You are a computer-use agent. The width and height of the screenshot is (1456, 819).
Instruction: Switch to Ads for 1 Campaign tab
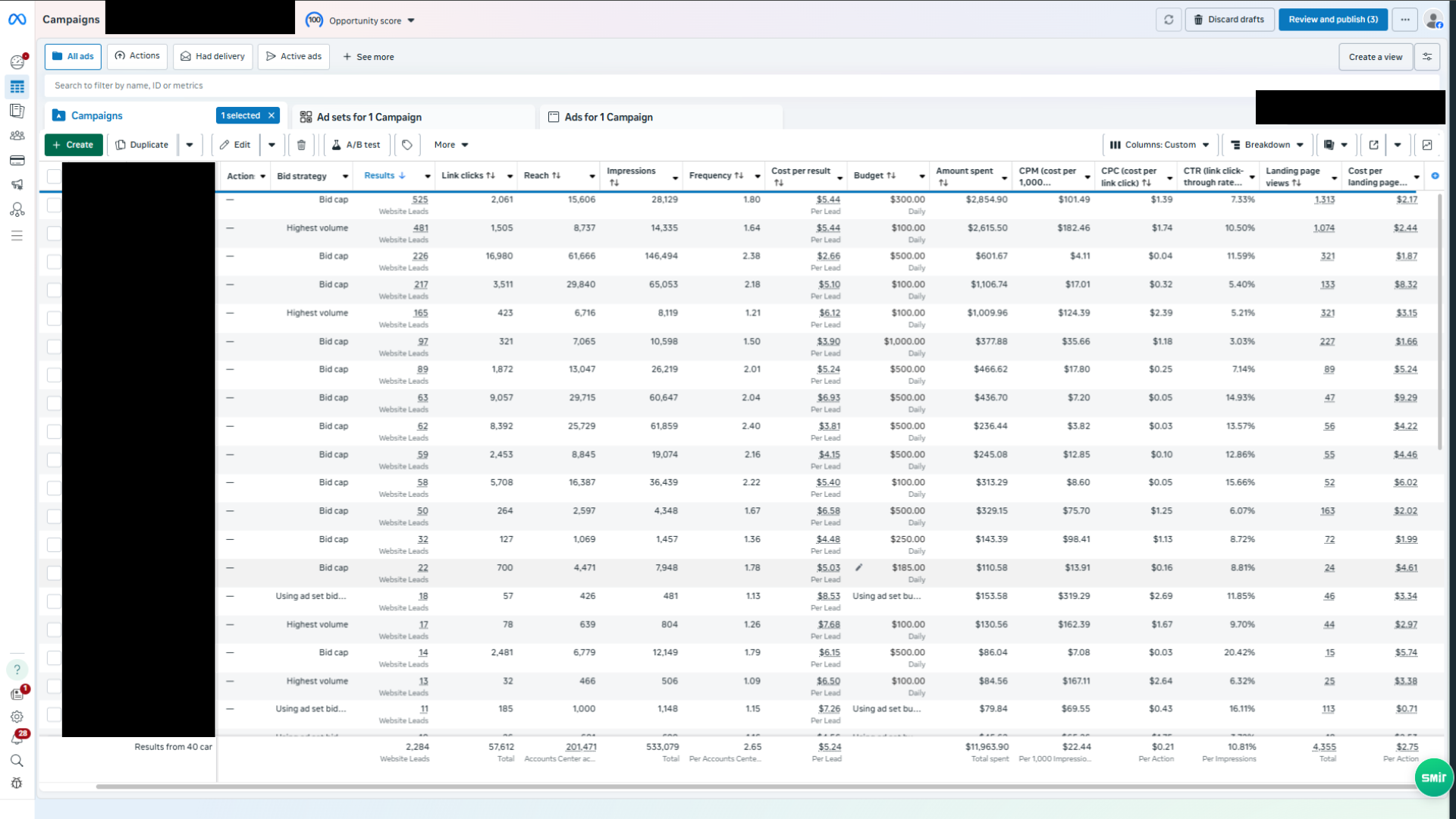(x=608, y=117)
